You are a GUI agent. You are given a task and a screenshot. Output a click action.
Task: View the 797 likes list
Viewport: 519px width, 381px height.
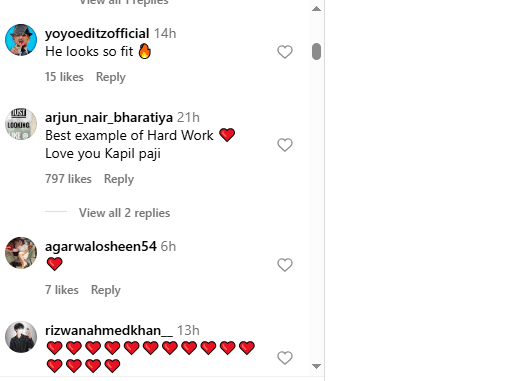68,179
